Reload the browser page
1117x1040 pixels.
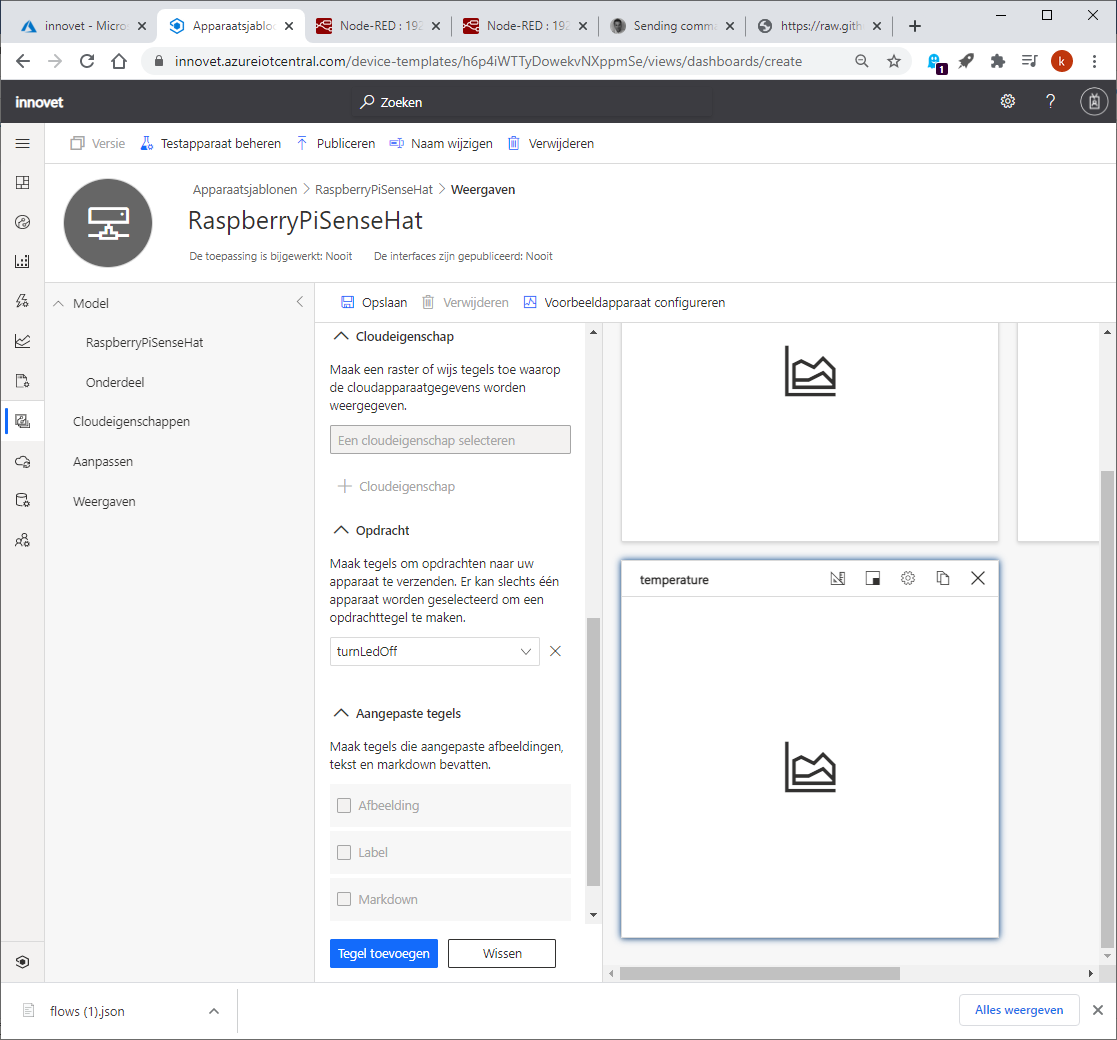point(87,61)
